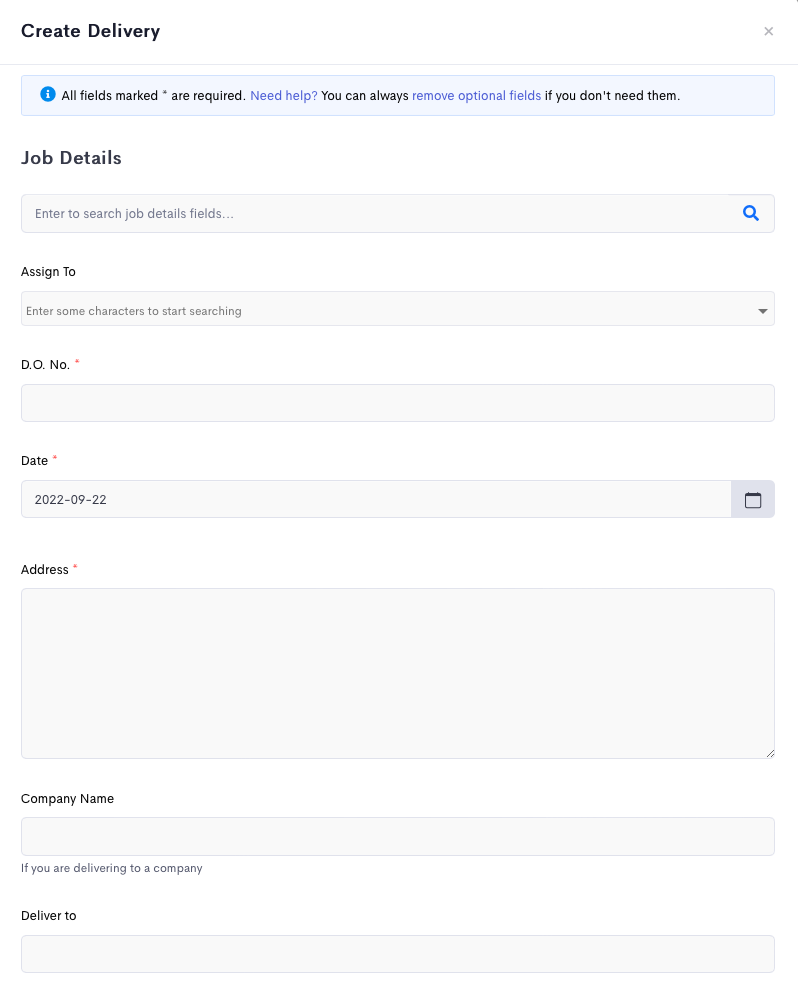Click the Company Name label
This screenshot has height=998, width=798.
(67, 799)
